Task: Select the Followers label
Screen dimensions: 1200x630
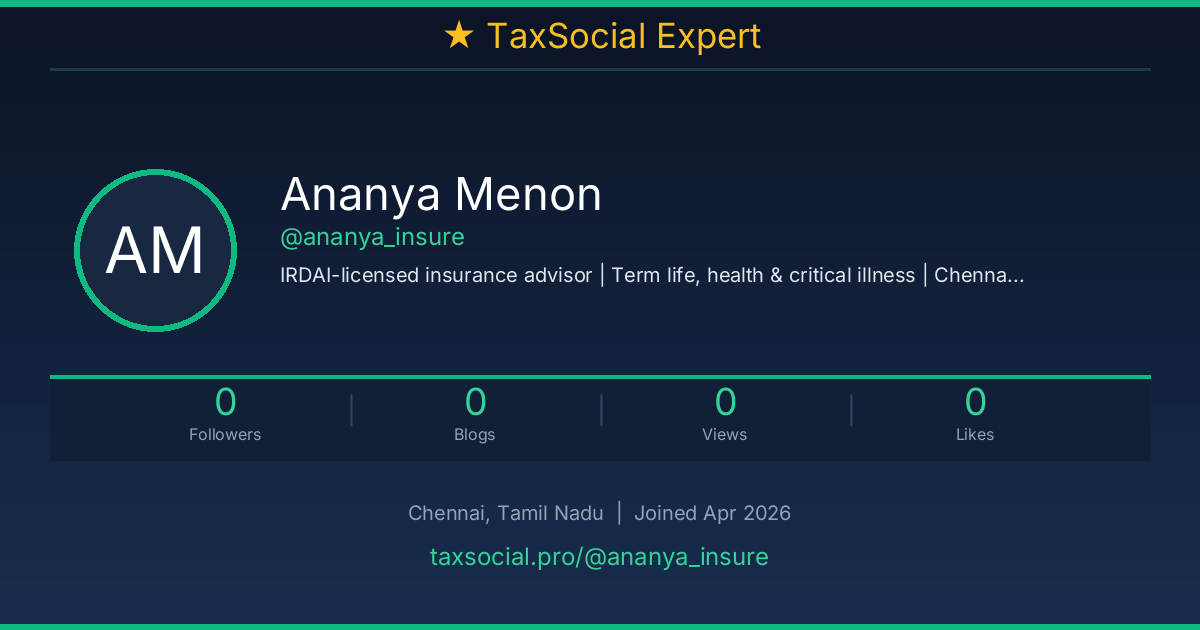Action: click(225, 434)
